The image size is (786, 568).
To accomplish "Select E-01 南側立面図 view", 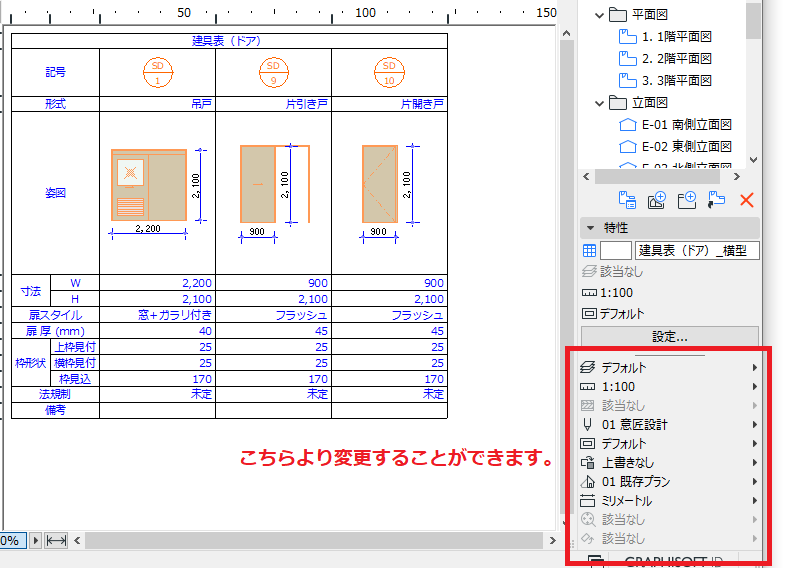I will [x=675, y=125].
